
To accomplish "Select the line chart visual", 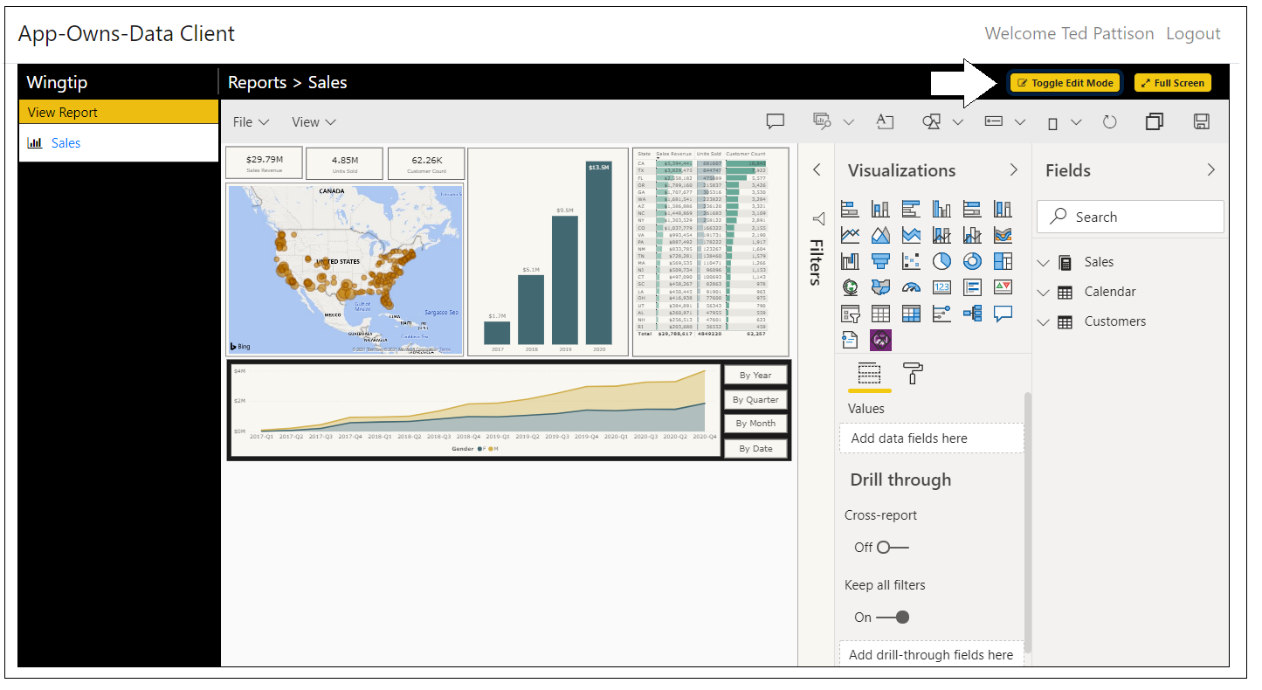I will tap(850, 235).
